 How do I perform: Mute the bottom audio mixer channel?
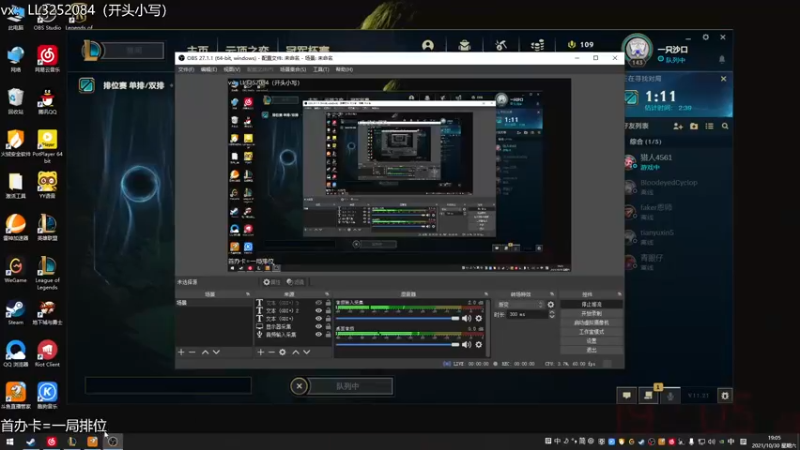pyautogui.click(x=466, y=344)
